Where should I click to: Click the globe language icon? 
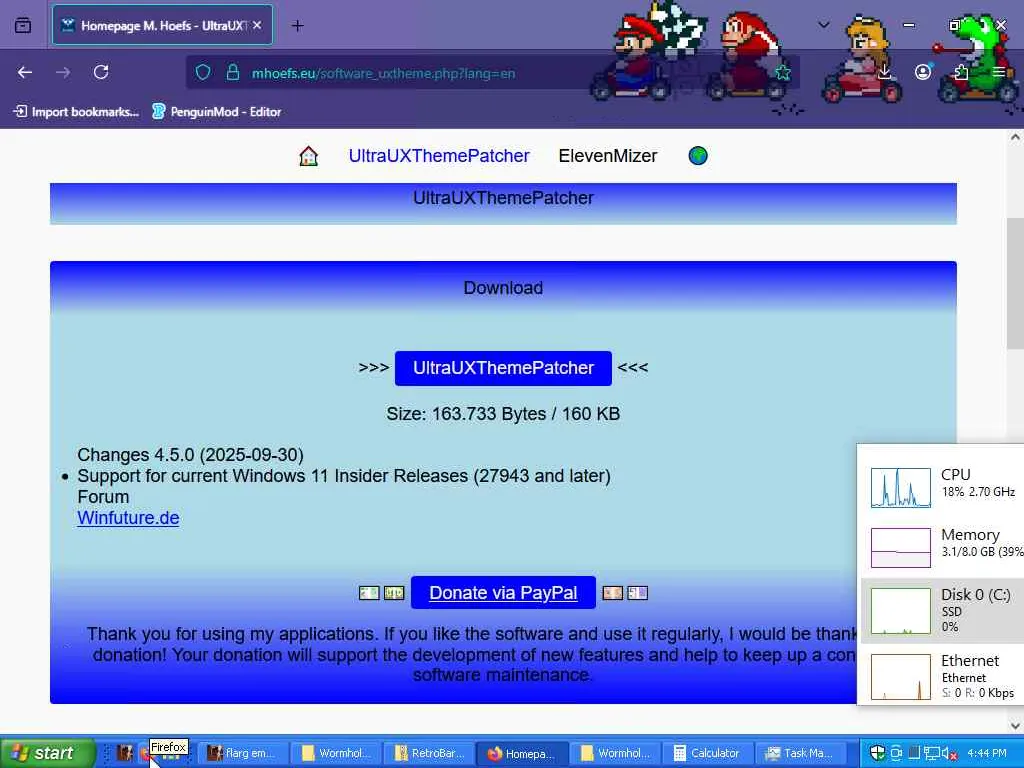[698, 156]
